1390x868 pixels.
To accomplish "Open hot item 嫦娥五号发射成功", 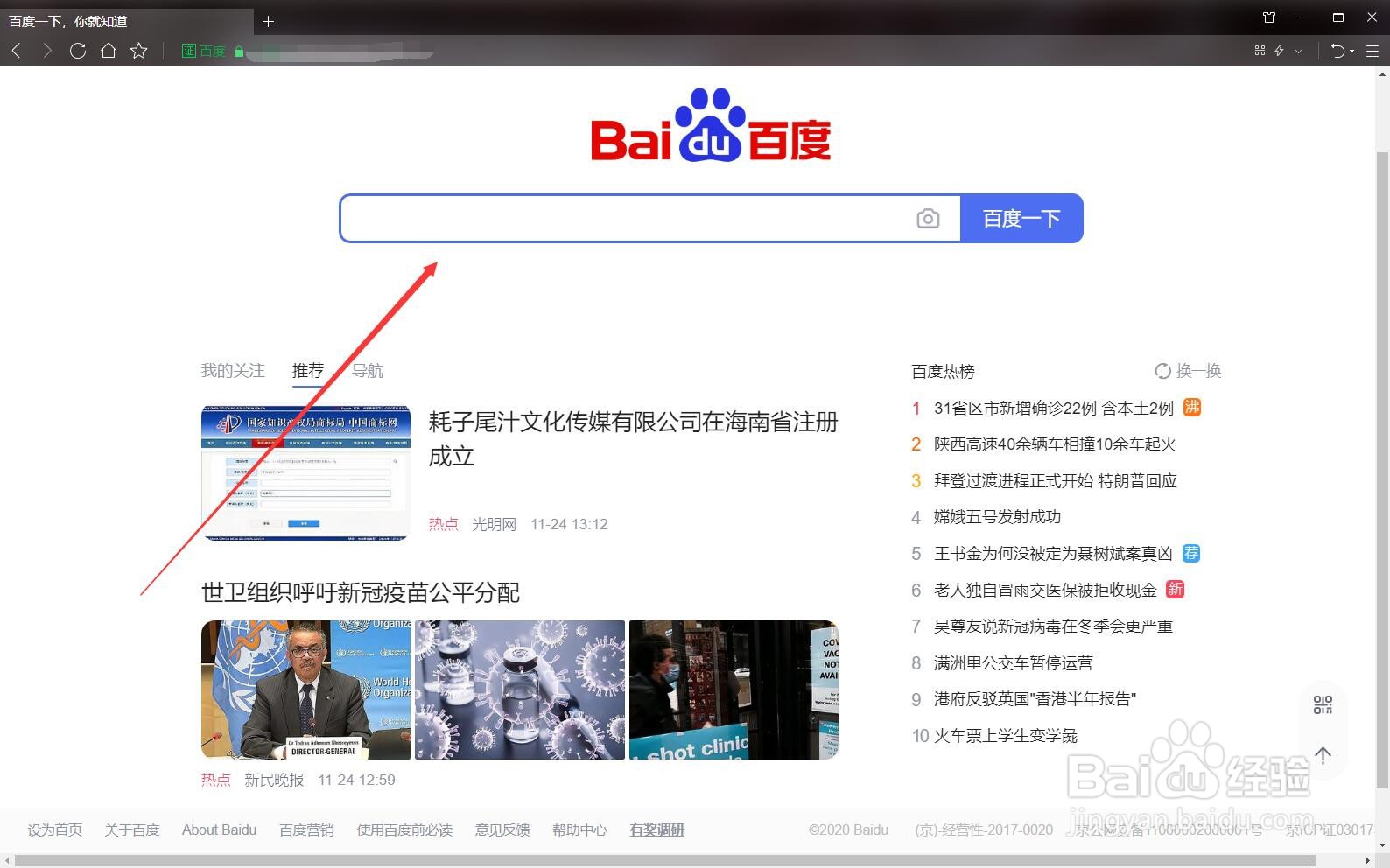I will [x=997, y=517].
